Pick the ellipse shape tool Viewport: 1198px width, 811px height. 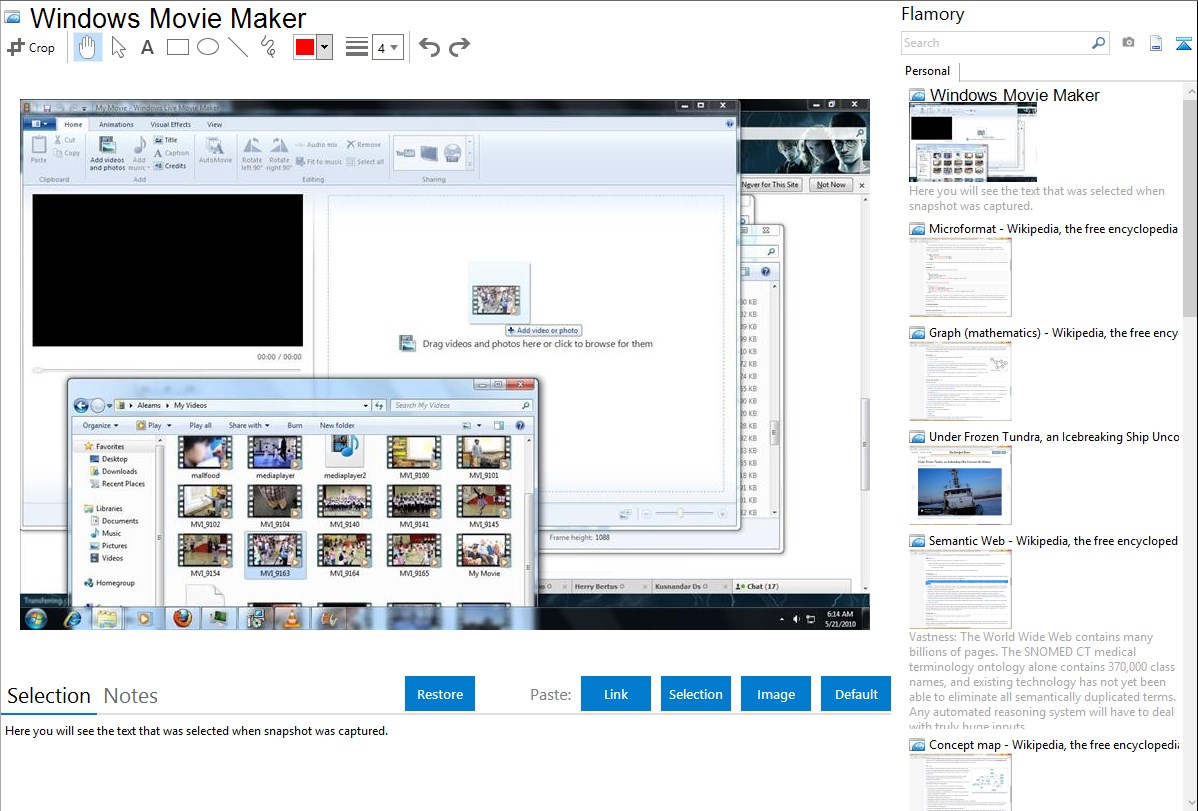point(207,47)
